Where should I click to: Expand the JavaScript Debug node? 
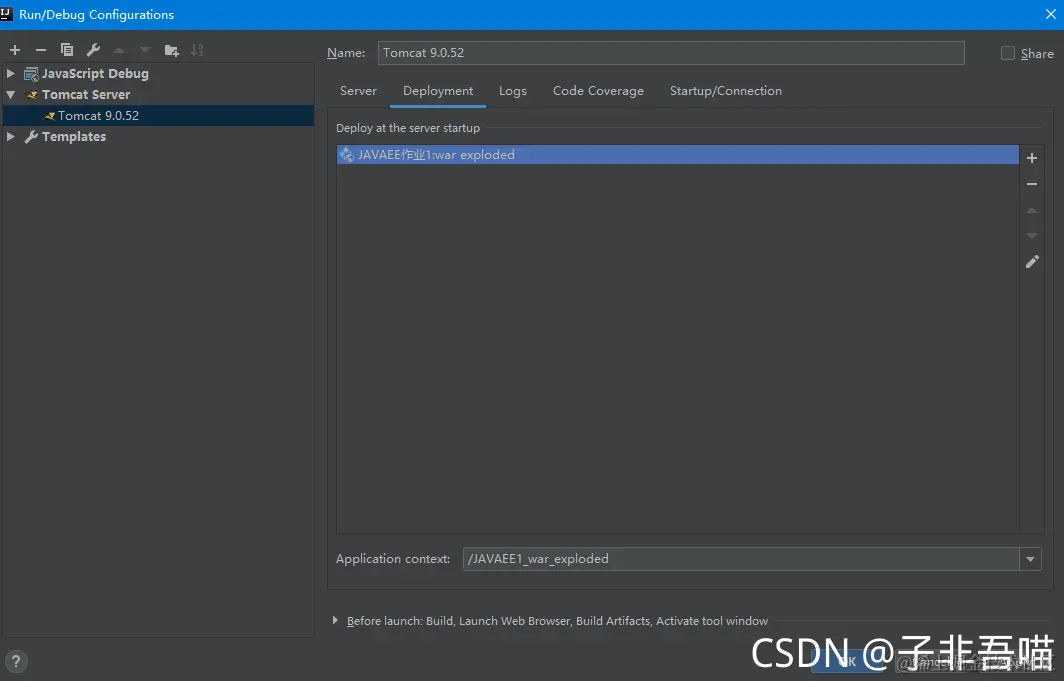10,73
